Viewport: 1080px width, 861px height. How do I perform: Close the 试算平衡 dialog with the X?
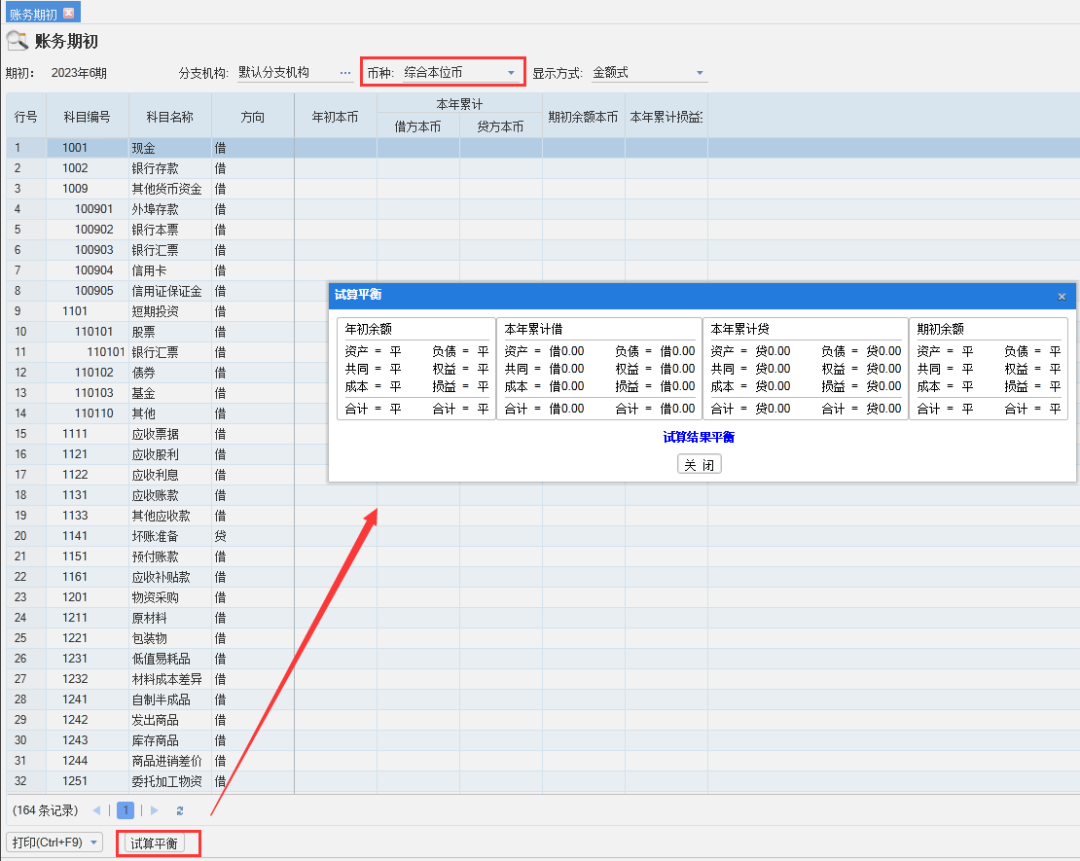(1061, 296)
